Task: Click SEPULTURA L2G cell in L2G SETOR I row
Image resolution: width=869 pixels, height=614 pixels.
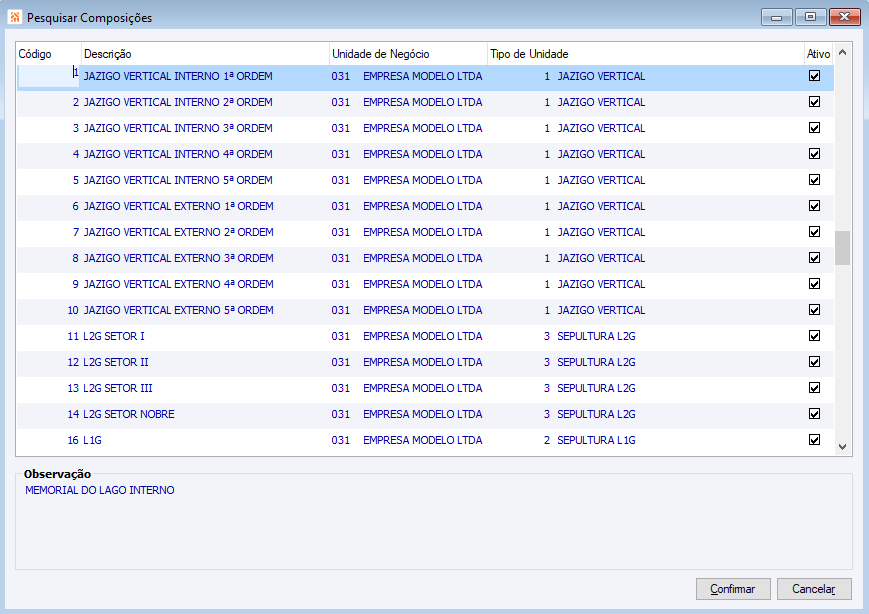Action: point(596,336)
